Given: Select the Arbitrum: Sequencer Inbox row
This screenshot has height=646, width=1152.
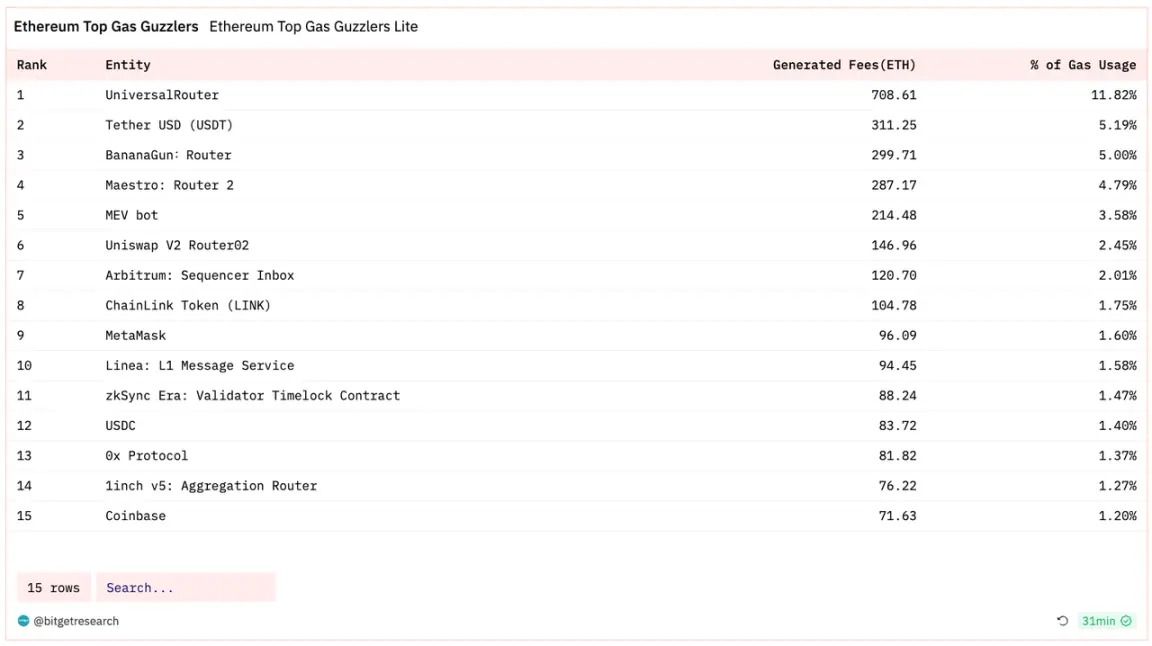Looking at the screenshot, I should click(200, 275).
